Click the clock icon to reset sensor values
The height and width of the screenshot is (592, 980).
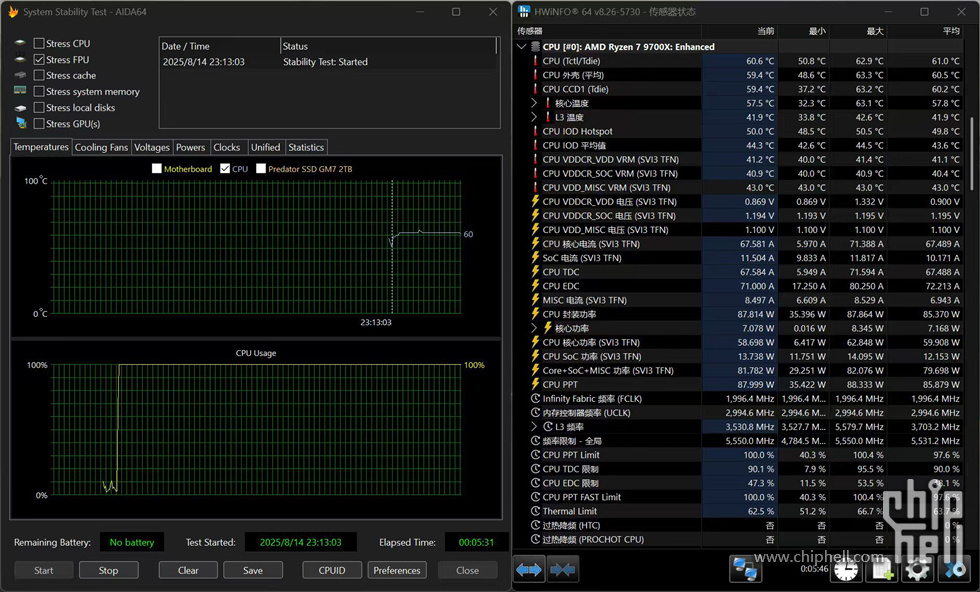click(x=845, y=570)
